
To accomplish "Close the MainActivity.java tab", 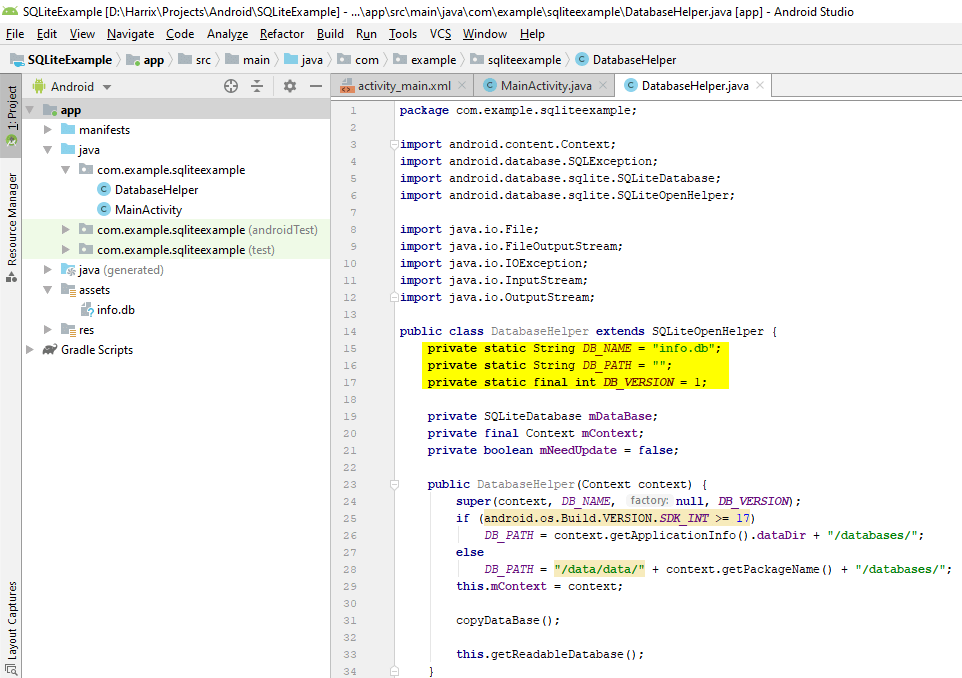I will coord(604,86).
